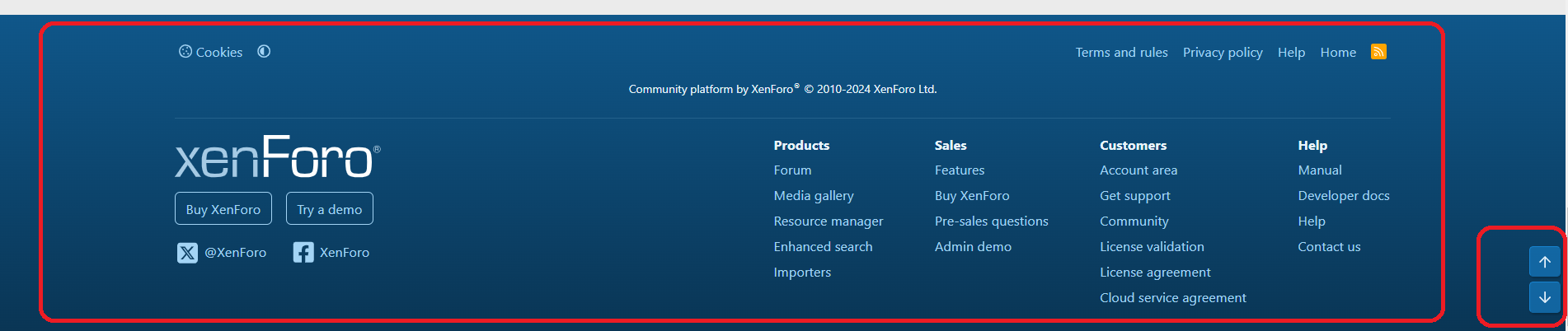Open Contact us link
The width and height of the screenshot is (1568, 331).
(x=1329, y=246)
